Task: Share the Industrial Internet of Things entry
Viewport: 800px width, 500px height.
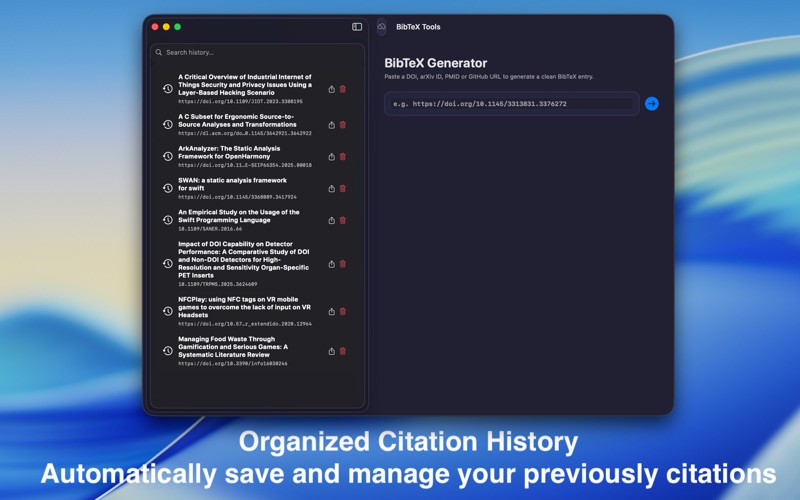Action: point(332,89)
